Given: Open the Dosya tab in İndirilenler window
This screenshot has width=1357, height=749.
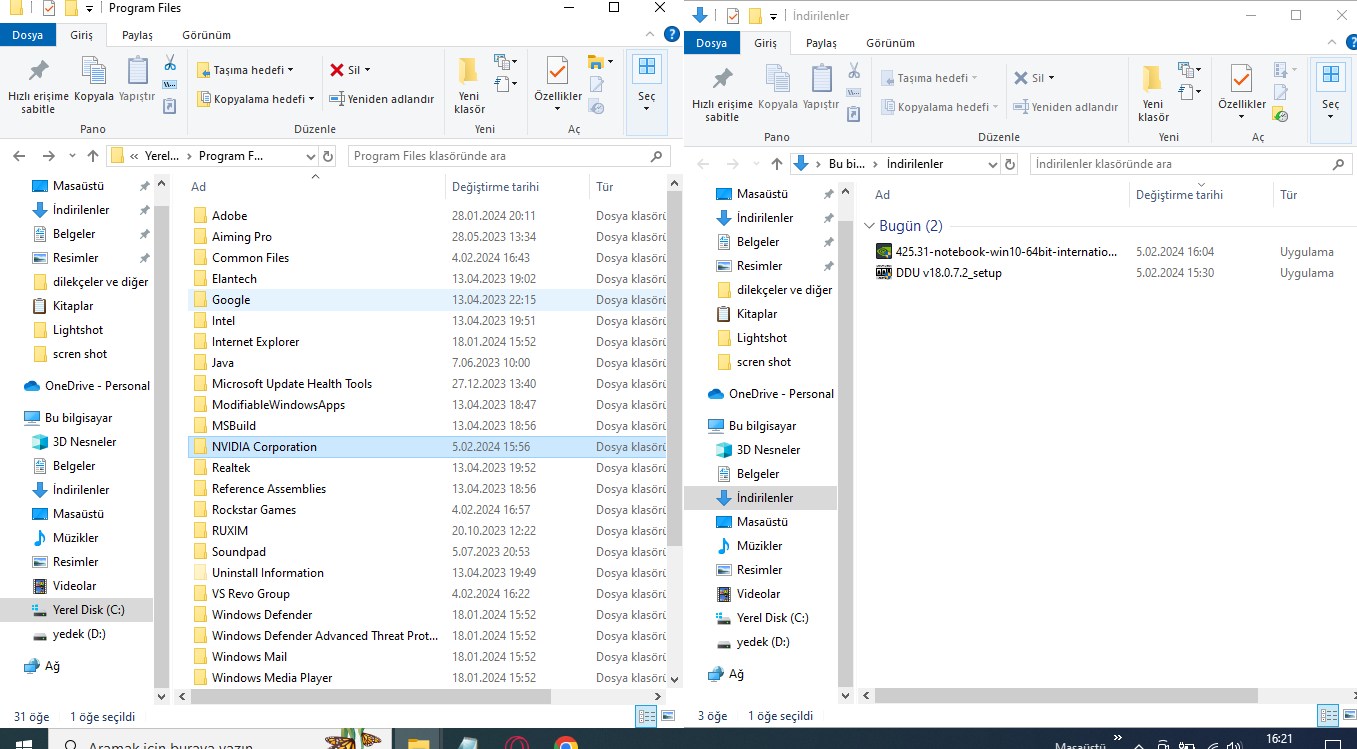Looking at the screenshot, I should pyautogui.click(x=712, y=43).
